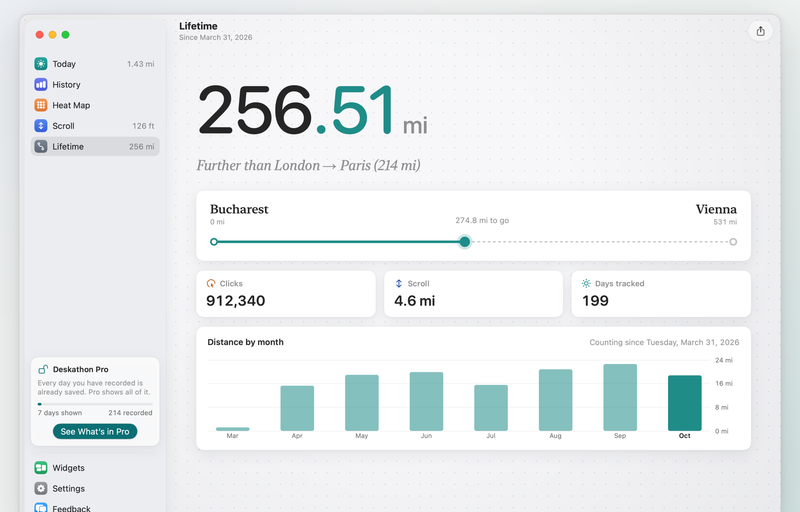Screen dimensions: 800x512
Task: Click the Bucharest to Vienna progress handle
Action: [x=464, y=242]
